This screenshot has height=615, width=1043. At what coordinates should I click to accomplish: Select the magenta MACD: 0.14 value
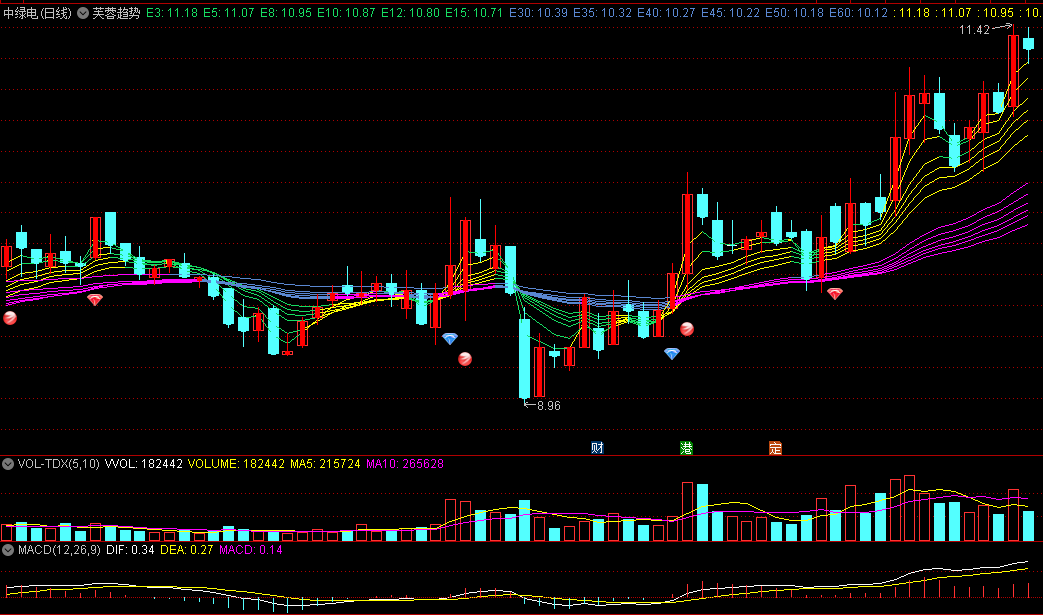click(x=251, y=550)
